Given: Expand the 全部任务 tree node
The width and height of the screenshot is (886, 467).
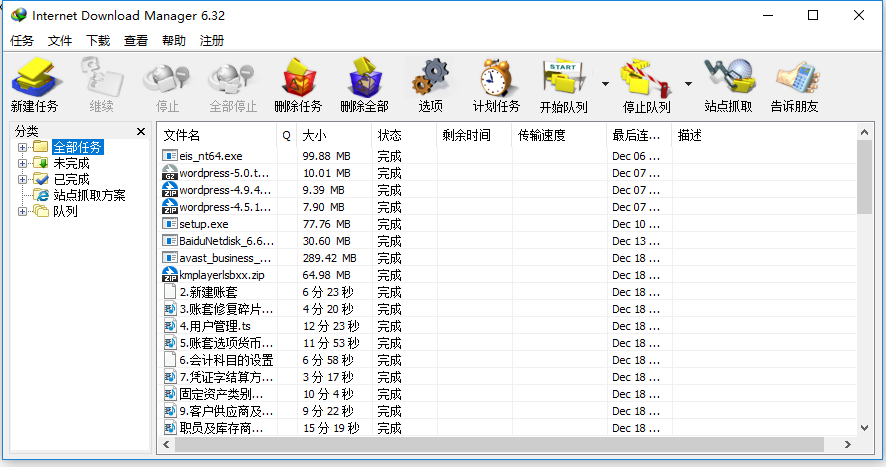Looking at the screenshot, I should click(22, 148).
